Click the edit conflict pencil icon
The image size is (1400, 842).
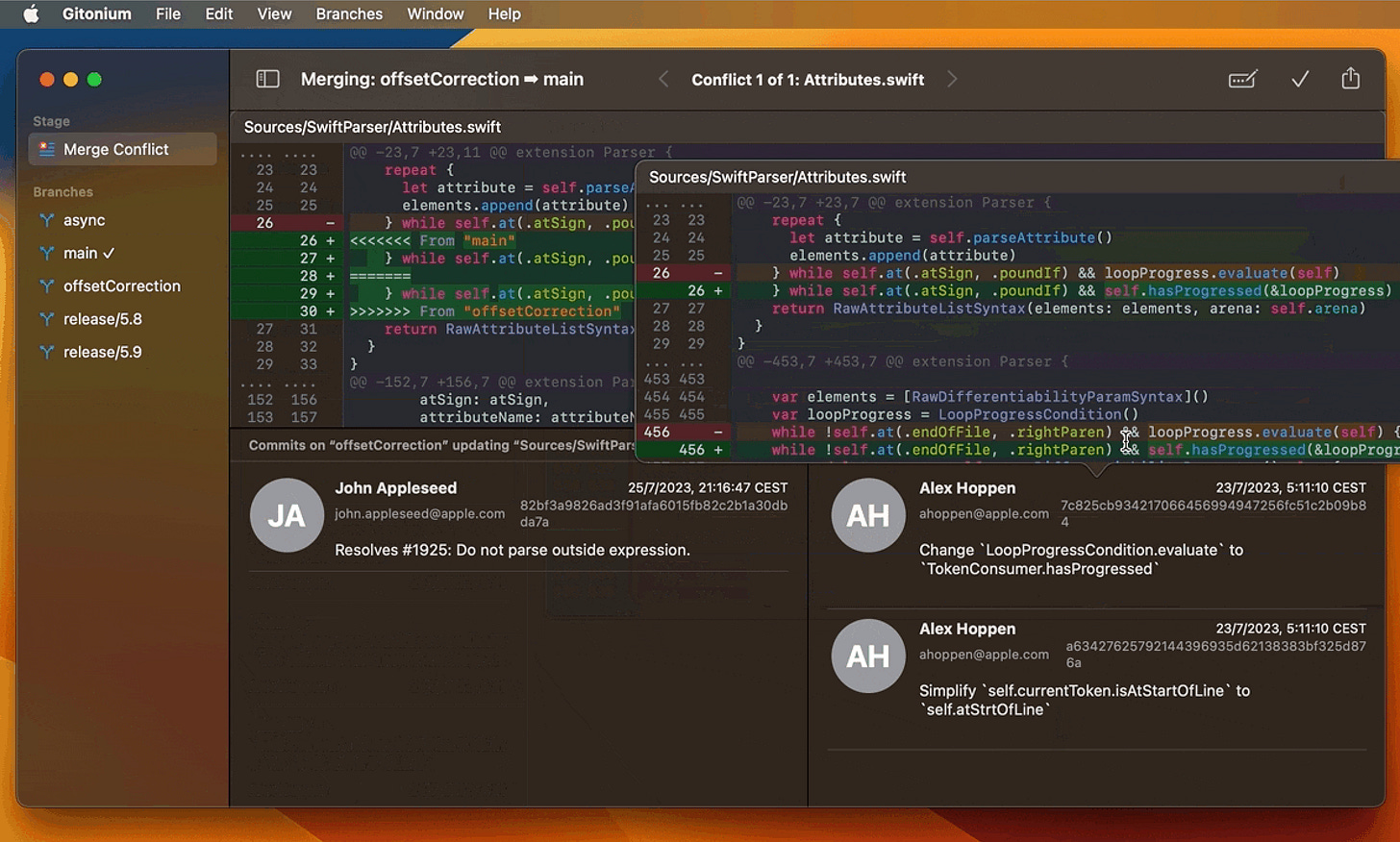[x=1243, y=79]
